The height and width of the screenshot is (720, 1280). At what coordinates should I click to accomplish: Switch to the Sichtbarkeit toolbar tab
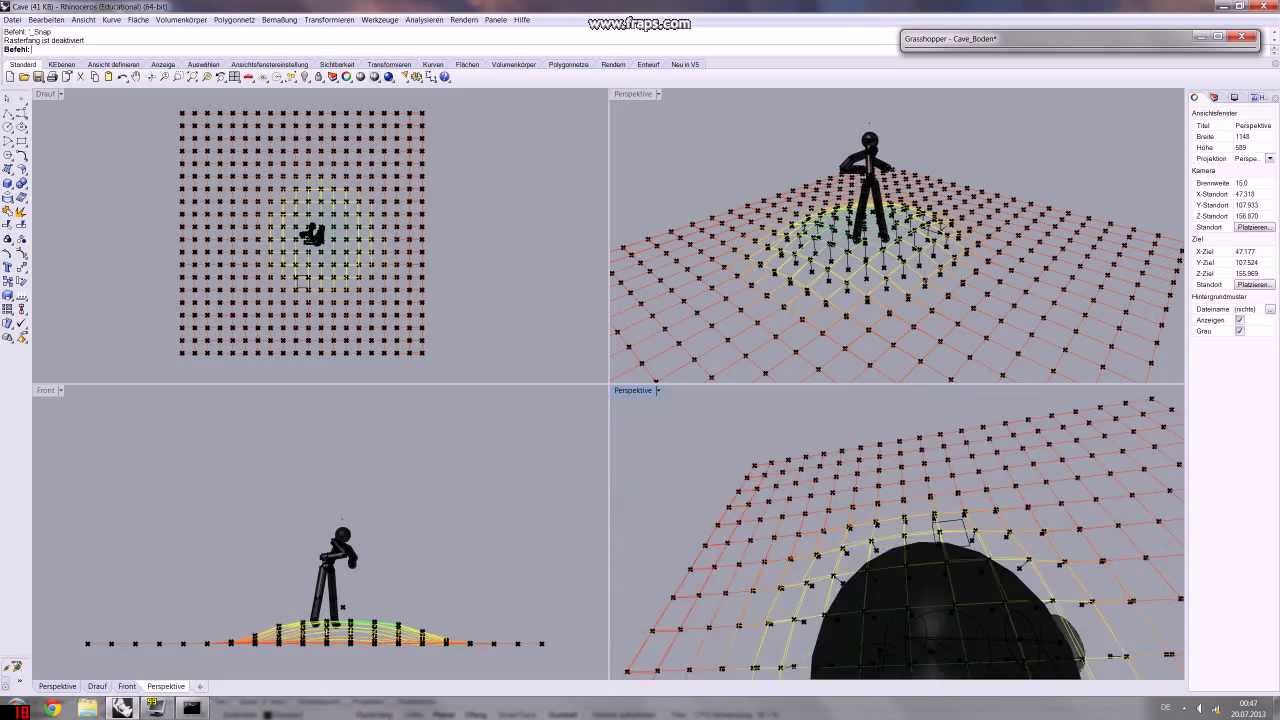point(337,64)
